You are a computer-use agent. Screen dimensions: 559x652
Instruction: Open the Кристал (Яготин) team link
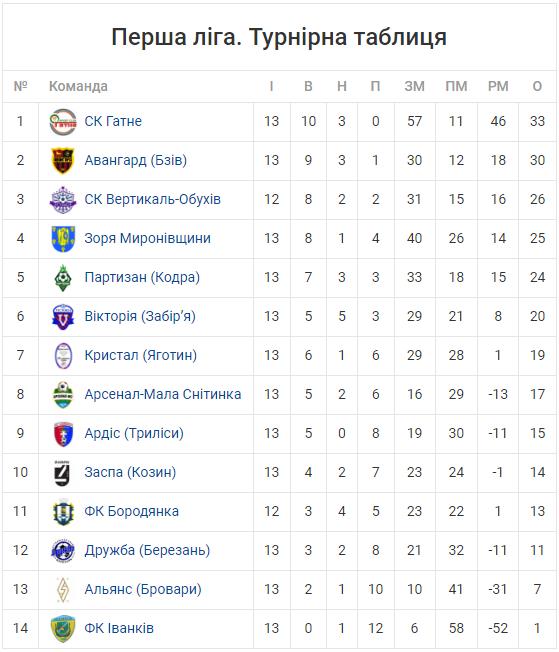[141, 356]
